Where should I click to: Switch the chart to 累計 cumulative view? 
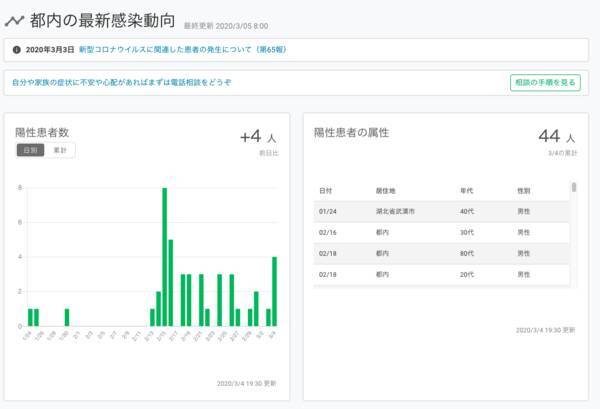coord(60,150)
